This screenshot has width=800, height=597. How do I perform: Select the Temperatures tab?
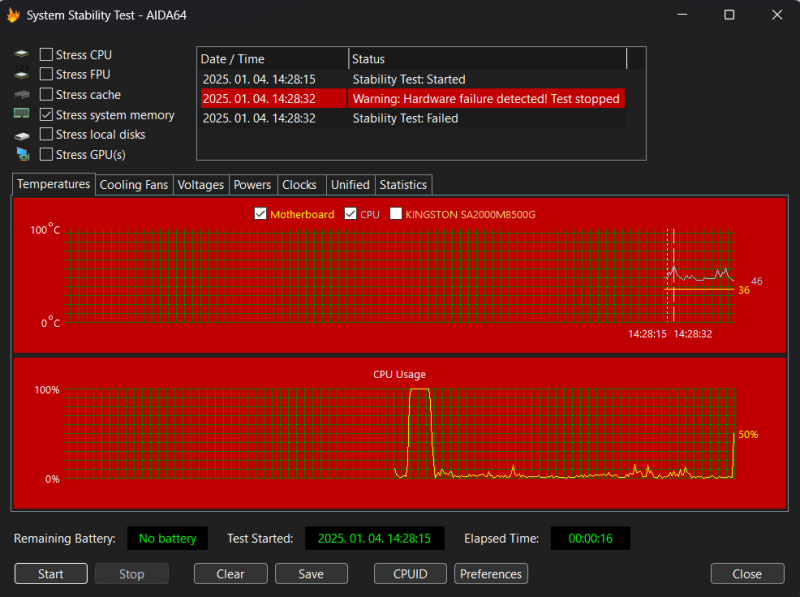click(54, 184)
